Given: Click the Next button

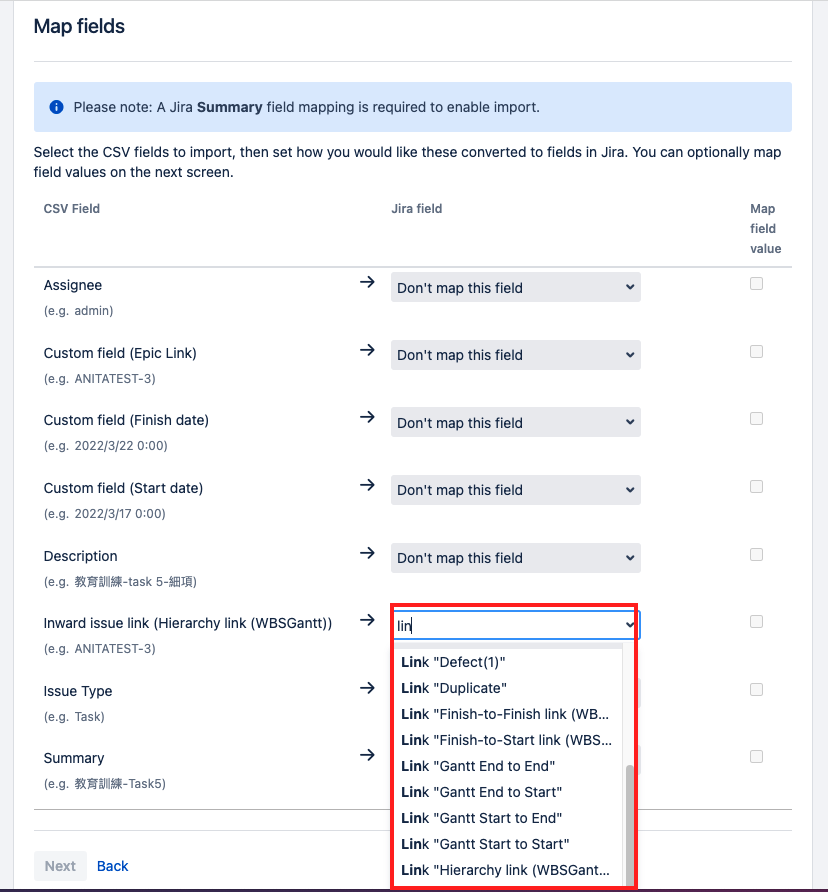Looking at the screenshot, I should tap(60, 866).
